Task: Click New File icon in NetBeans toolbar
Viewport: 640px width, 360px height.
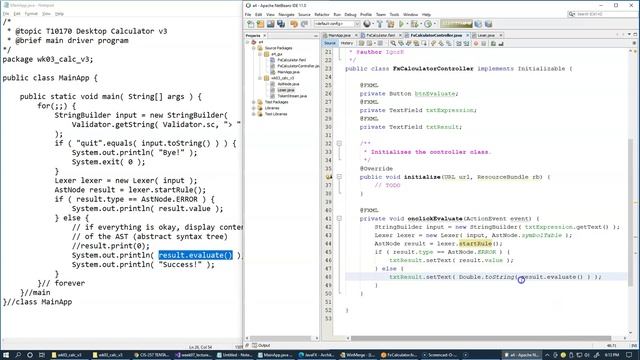Action: point(250,24)
